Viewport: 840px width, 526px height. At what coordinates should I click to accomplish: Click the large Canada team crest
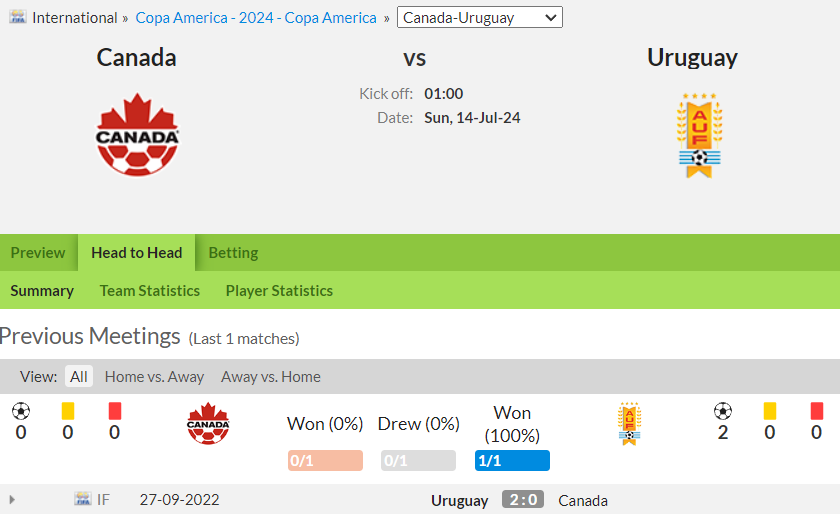137,135
